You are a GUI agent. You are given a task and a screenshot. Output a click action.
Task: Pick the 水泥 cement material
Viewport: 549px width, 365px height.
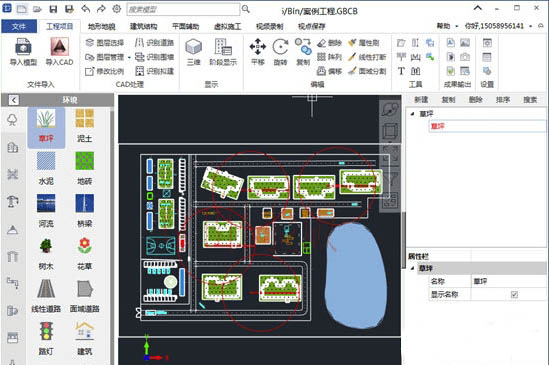click(x=46, y=168)
